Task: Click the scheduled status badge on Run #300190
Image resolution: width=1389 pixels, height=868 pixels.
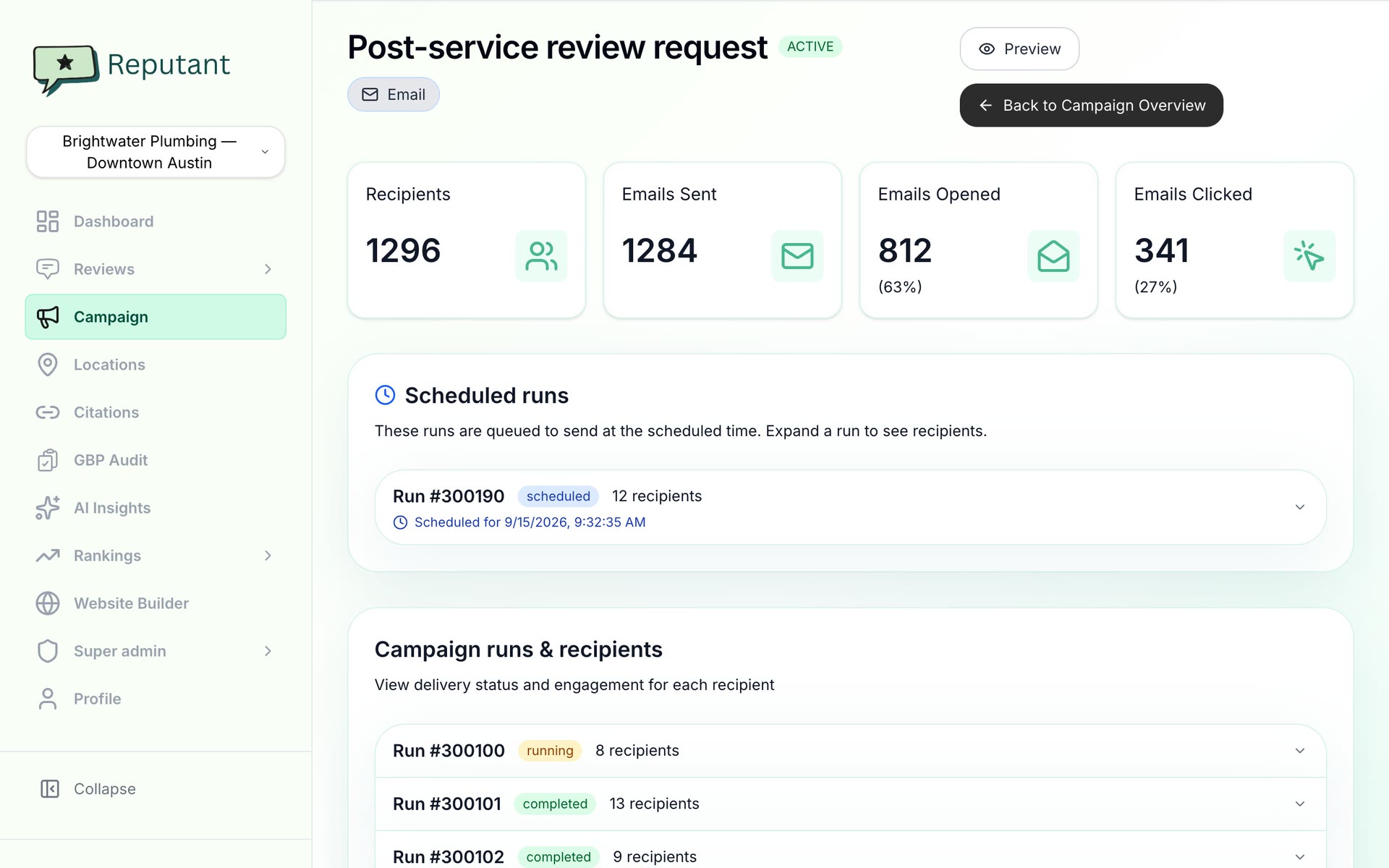Action: tap(558, 496)
